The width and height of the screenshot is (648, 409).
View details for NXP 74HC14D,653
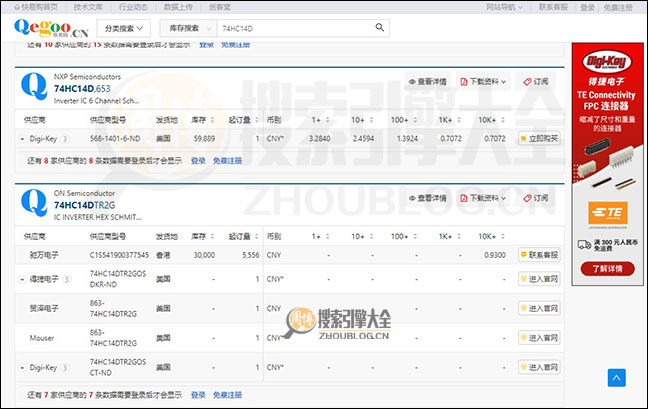coord(434,81)
